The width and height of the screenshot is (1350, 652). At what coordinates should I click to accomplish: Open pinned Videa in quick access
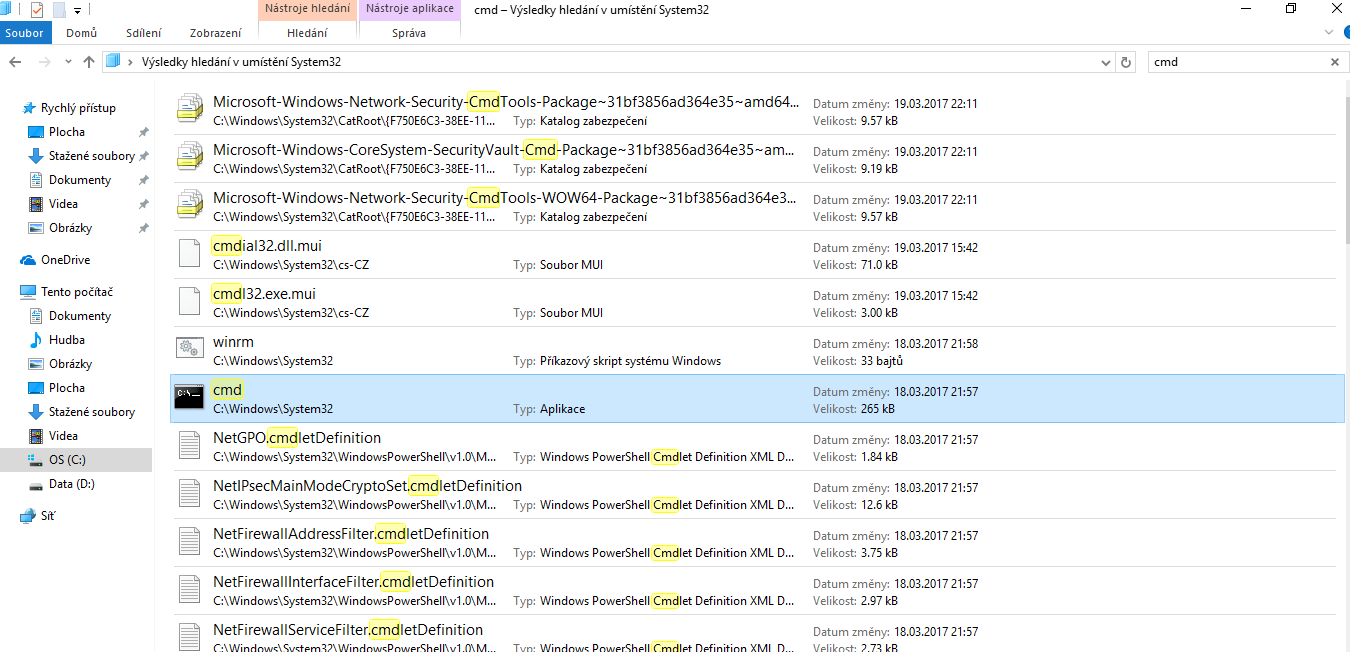[63, 204]
